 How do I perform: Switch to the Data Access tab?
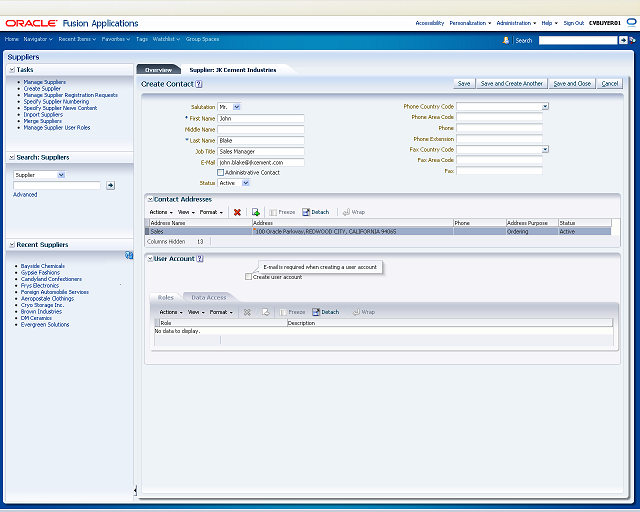pyautogui.click(x=209, y=298)
